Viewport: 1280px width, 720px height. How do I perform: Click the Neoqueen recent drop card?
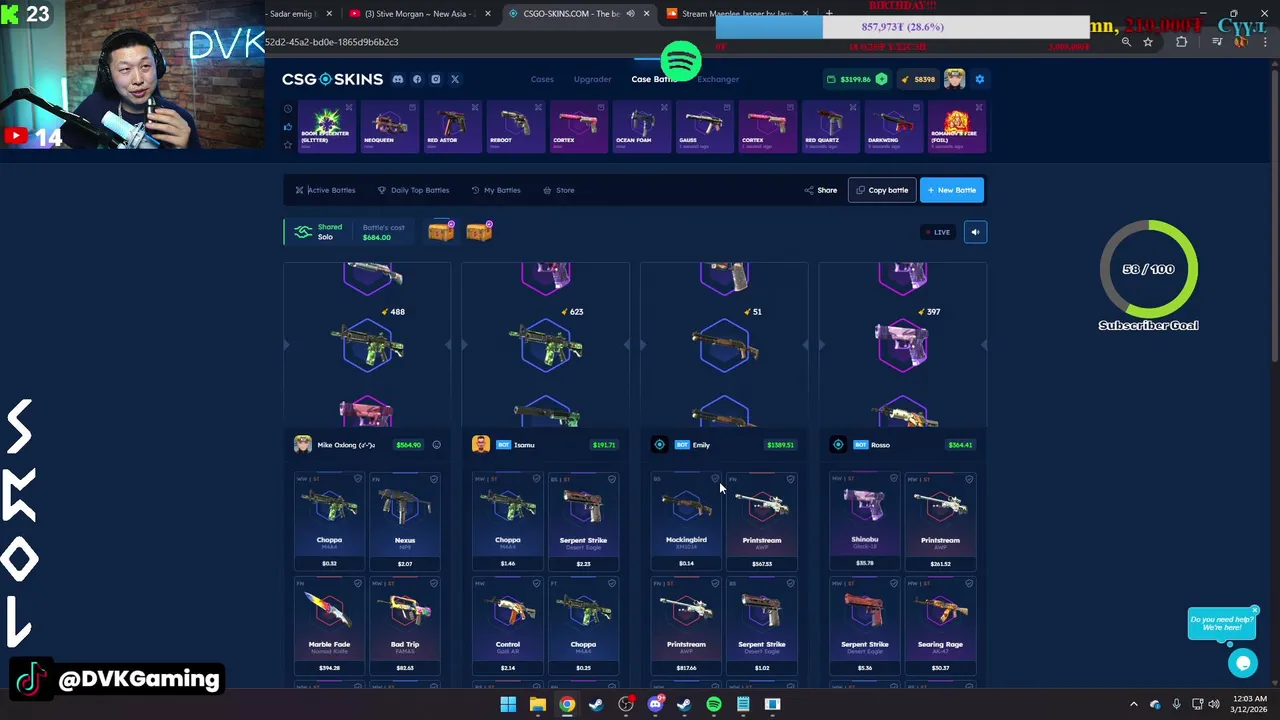tap(389, 127)
